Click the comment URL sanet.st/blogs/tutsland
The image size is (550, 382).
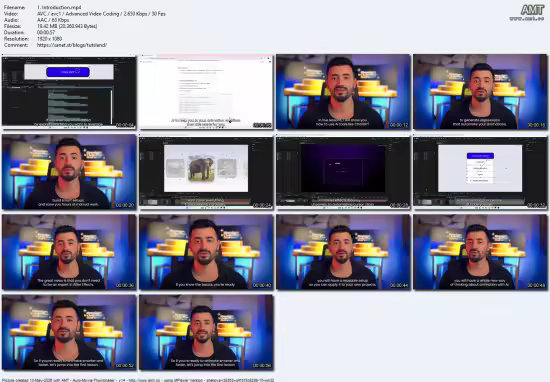[x=72, y=45]
